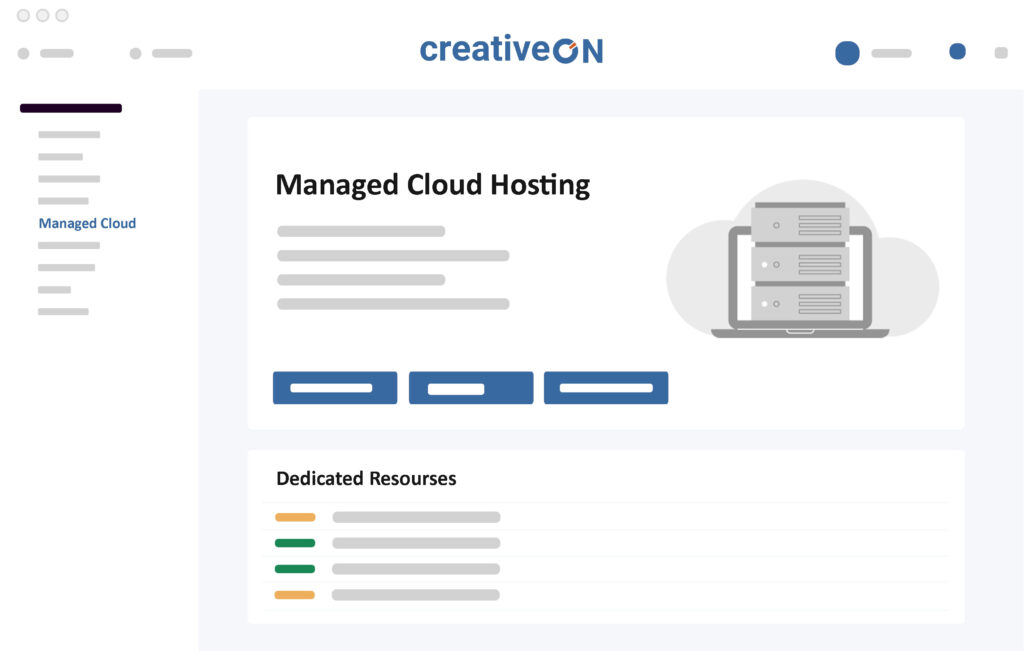The width and height of the screenshot is (1024, 651).
Task: Toggle the orange badge on the first resource row
Action: coord(295,517)
